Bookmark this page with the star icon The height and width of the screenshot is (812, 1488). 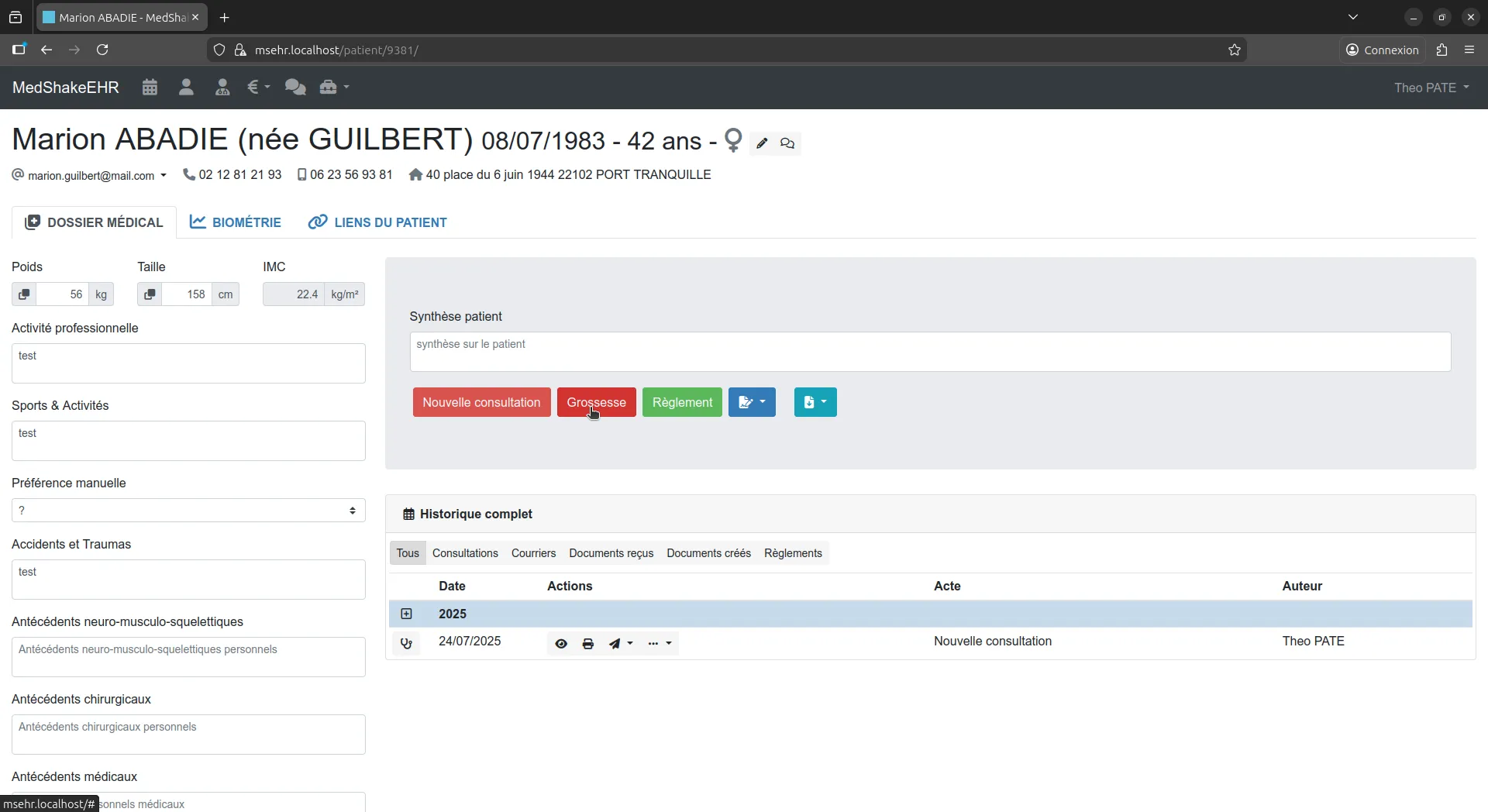click(1235, 50)
